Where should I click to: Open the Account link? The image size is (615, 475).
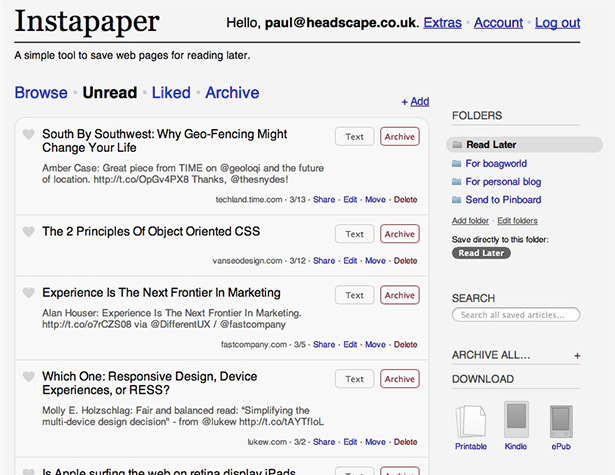click(x=499, y=23)
